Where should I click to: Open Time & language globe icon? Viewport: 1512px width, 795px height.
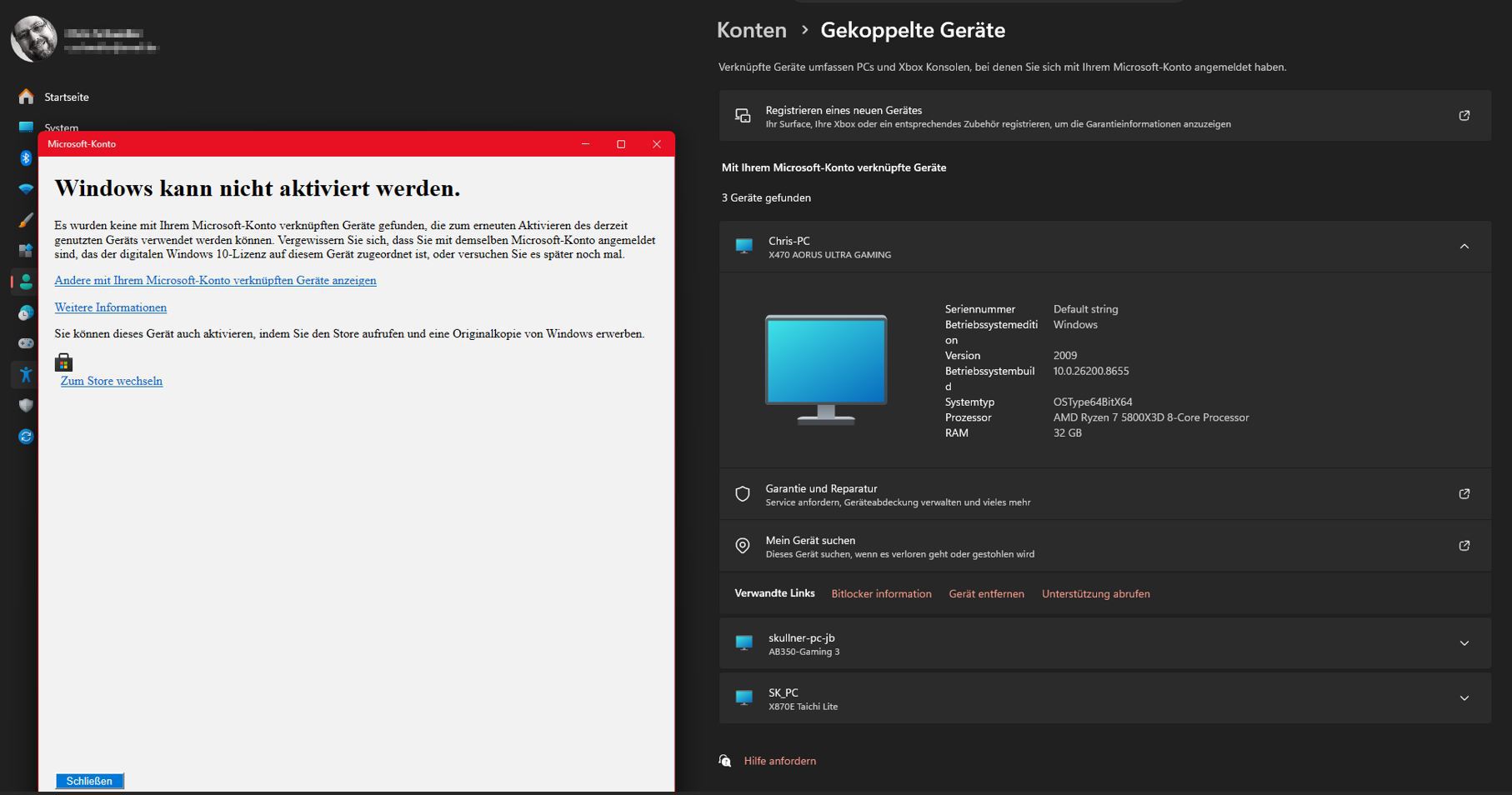(x=26, y=312)
